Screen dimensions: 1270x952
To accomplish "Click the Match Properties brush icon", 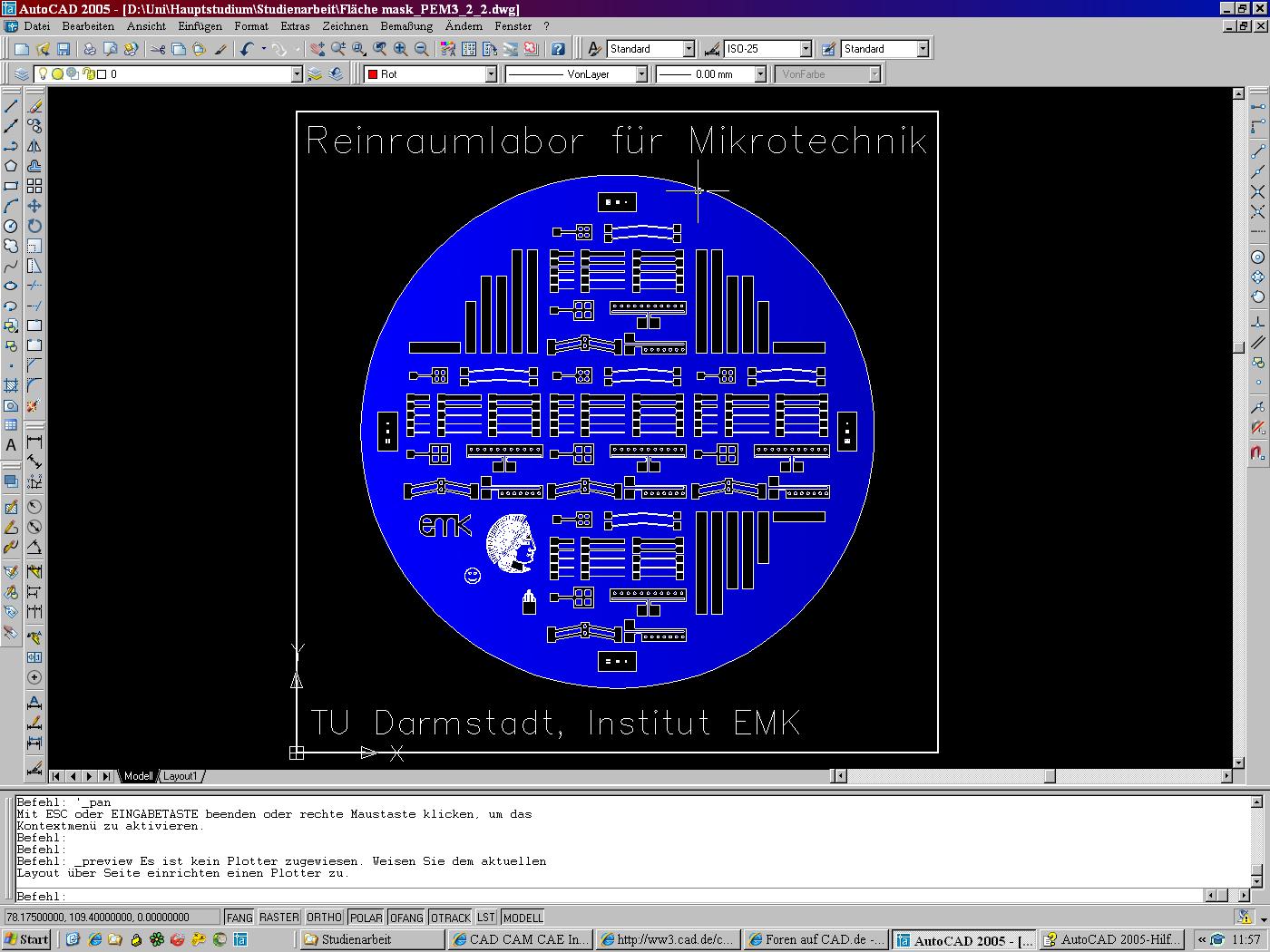I will pos(220,49).
